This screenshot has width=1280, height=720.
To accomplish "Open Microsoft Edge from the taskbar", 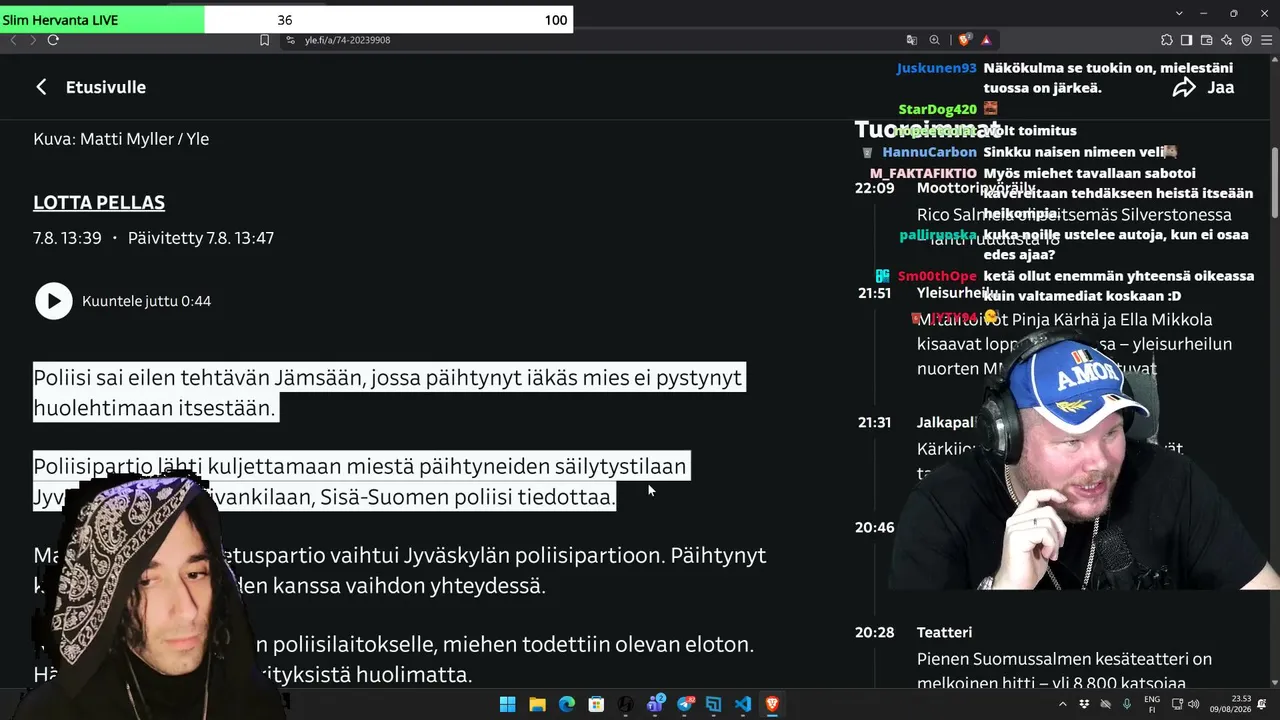I will 566,704.
